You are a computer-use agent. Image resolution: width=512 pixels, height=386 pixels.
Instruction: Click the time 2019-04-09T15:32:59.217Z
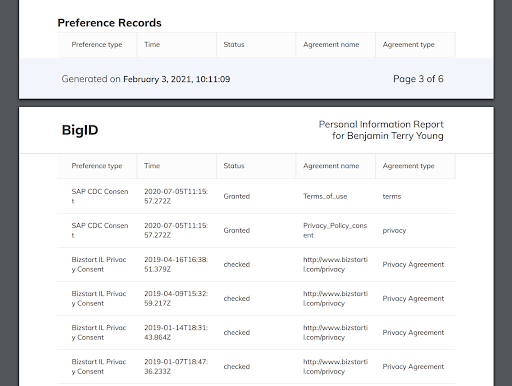click(x=176, y=298)
